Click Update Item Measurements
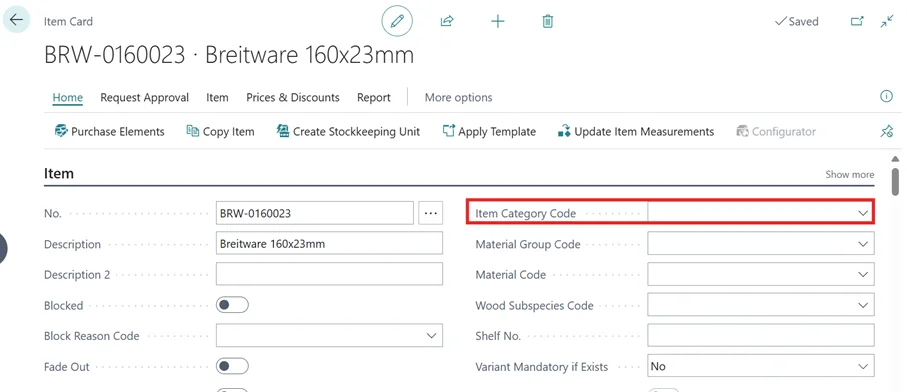907x392 pixels. (x=636, y=132)
